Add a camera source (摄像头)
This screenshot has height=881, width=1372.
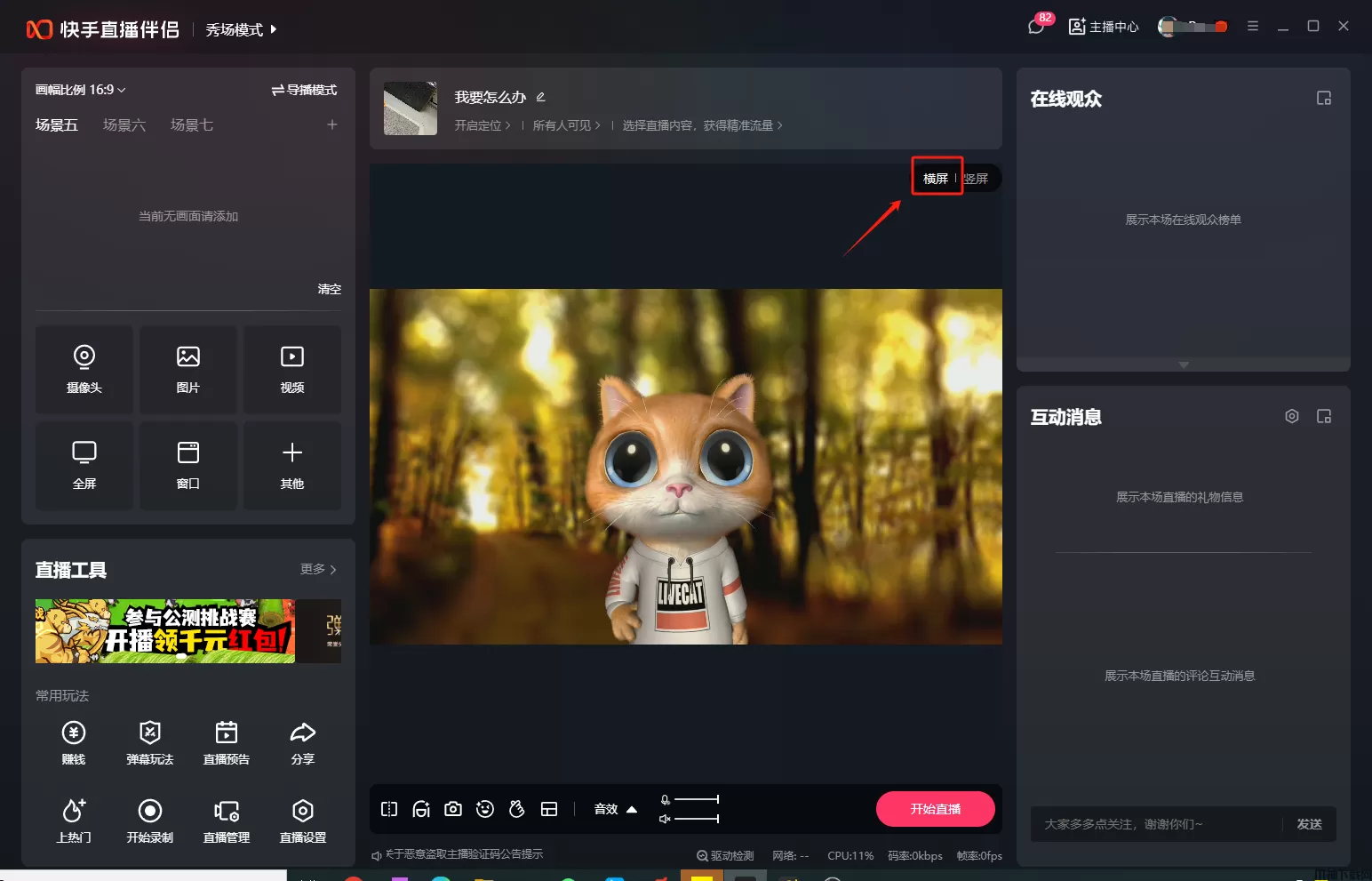(84, 368)
